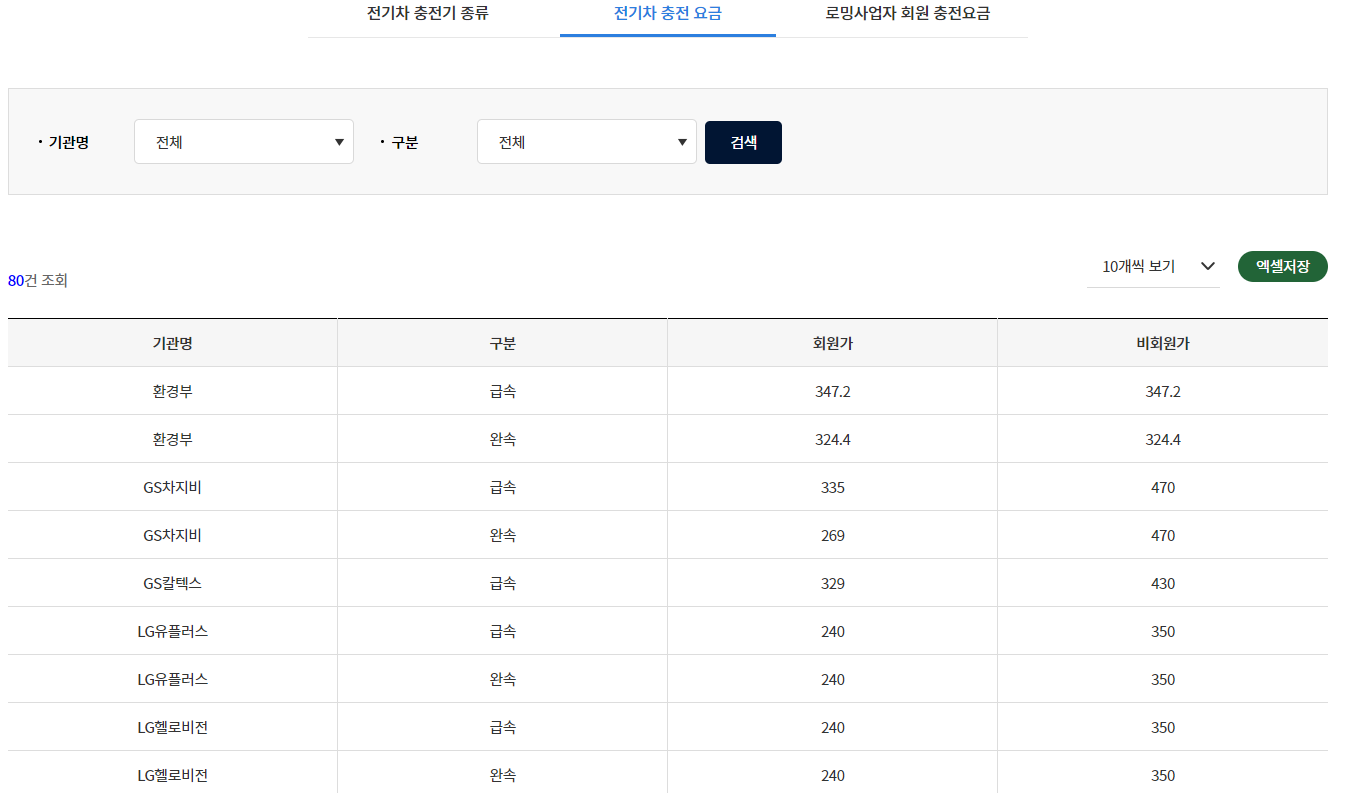This screenshot has height=793, width=1353.
Task: Open 로밍사업자 회원 충전요금 tab
Action: 908,14
